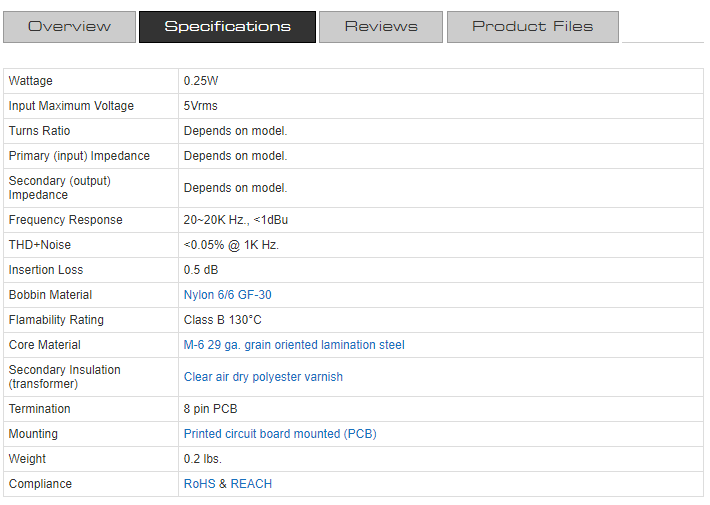Screen dimensions: 710x505
Task: Click the Turns Ratio row label
Action: [40, 131]
